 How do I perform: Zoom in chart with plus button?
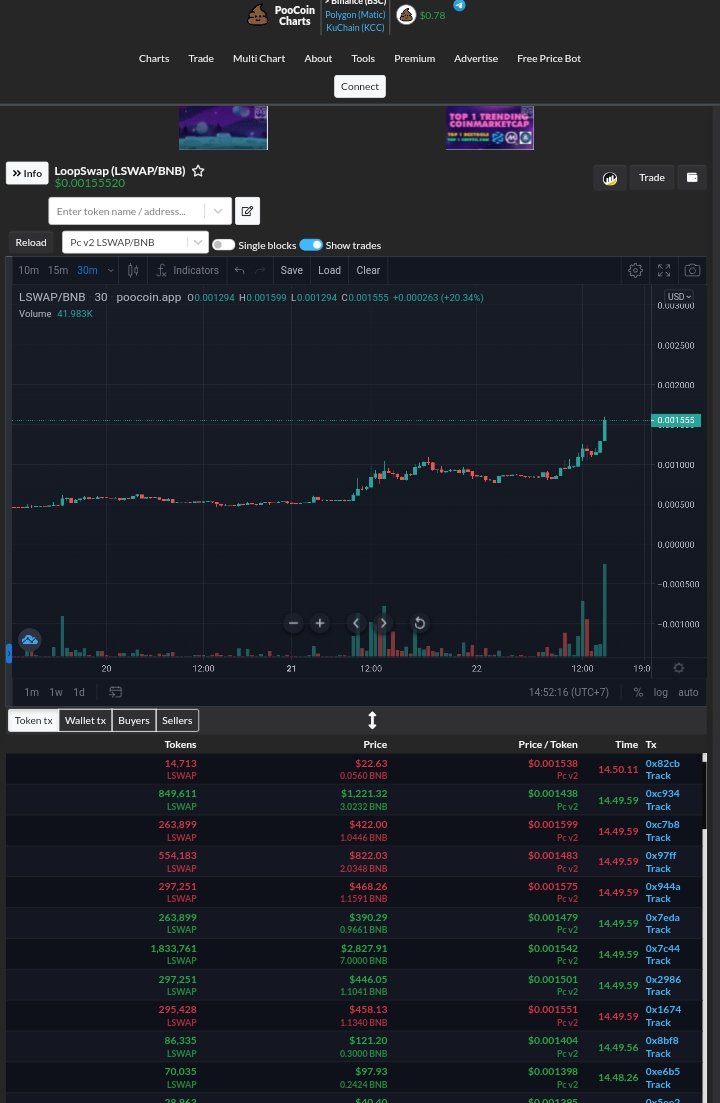click(320, 623)
